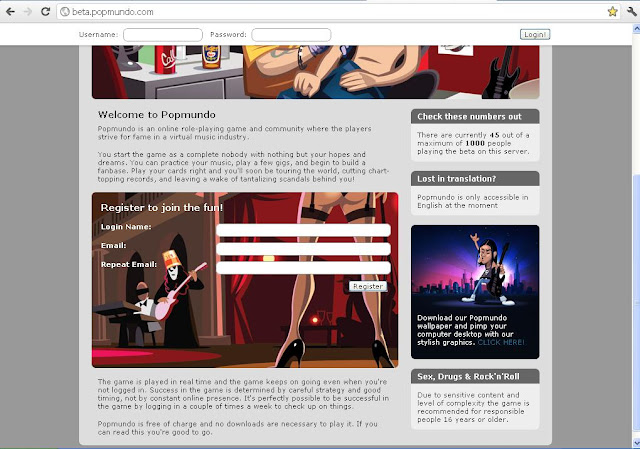Click the Login! button
This screenshot has height=449, width=640.
point(535,34)
